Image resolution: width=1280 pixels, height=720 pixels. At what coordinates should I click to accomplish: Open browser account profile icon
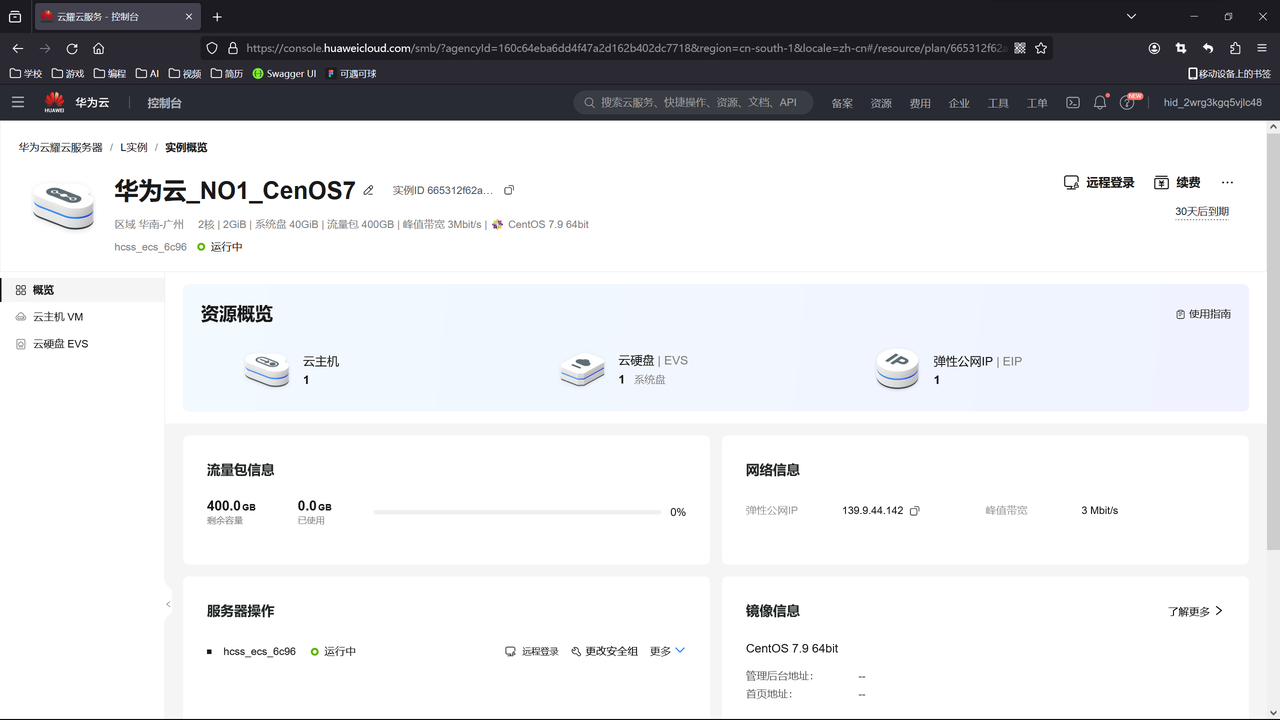(x=1154, y=48)
